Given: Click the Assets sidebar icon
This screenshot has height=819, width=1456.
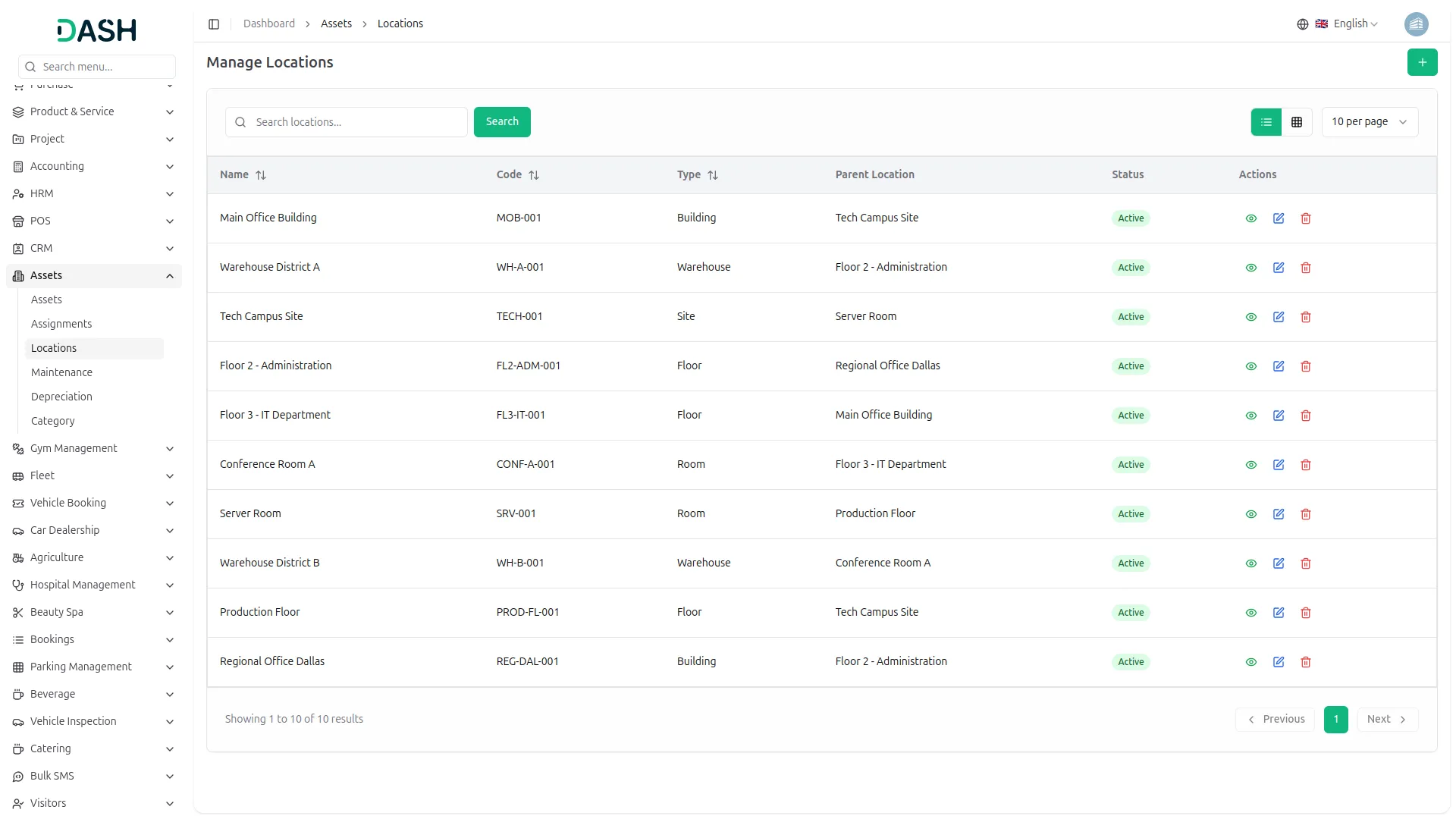Looking at the screenshot, I should pos(17,275).
